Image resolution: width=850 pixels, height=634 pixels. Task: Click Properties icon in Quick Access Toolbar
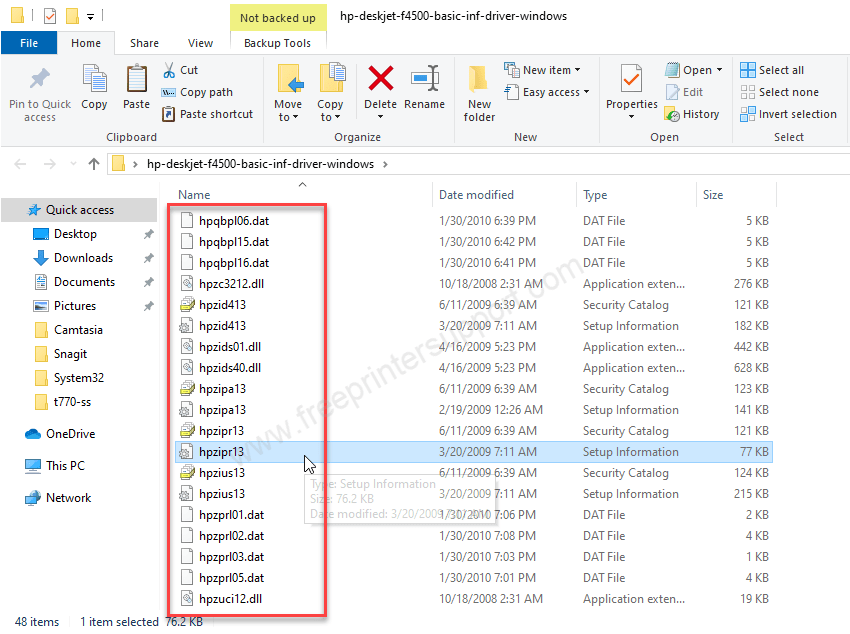[49, 16]
